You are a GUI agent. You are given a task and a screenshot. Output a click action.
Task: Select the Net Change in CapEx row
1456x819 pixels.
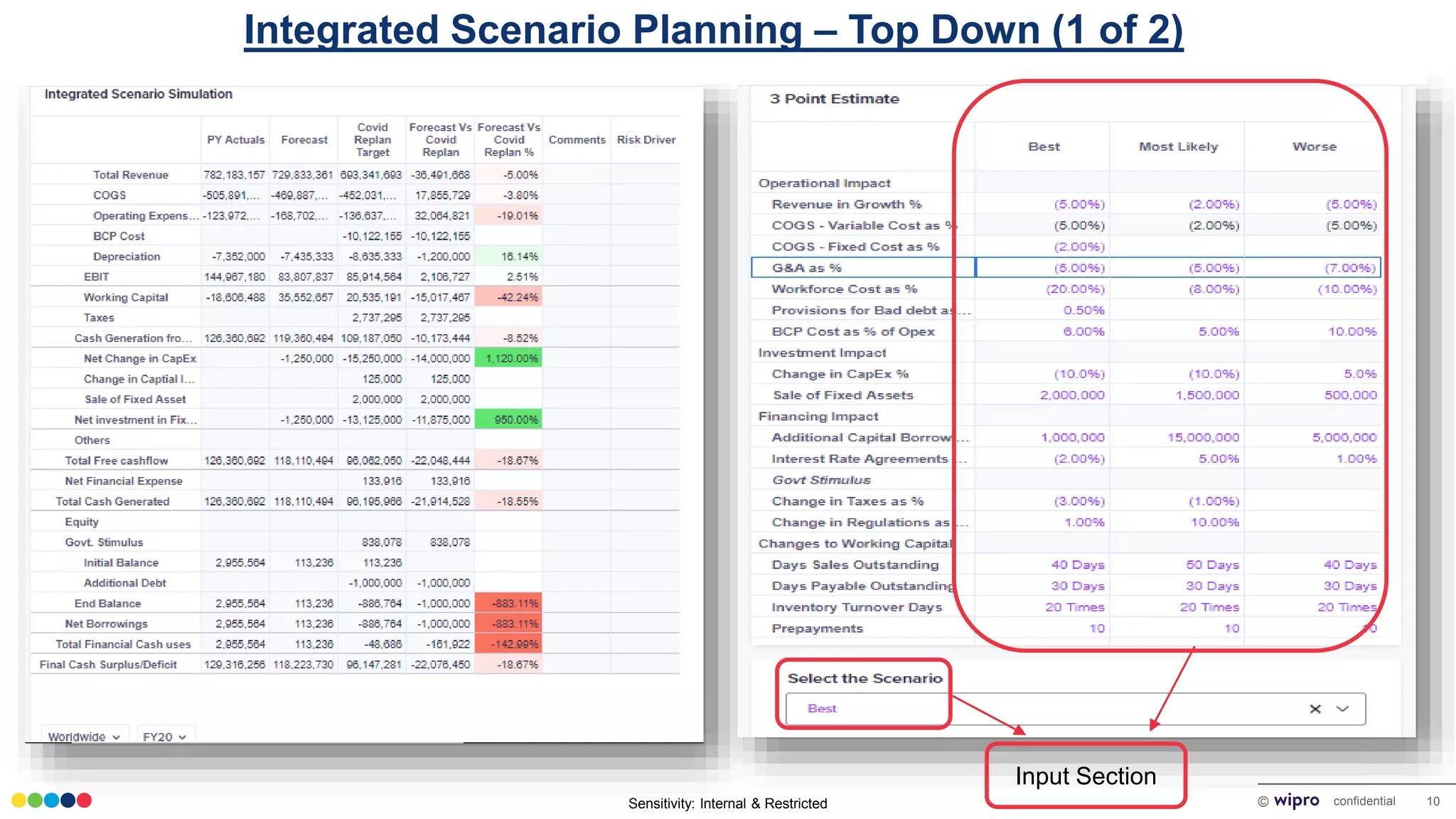click(355, 358)
